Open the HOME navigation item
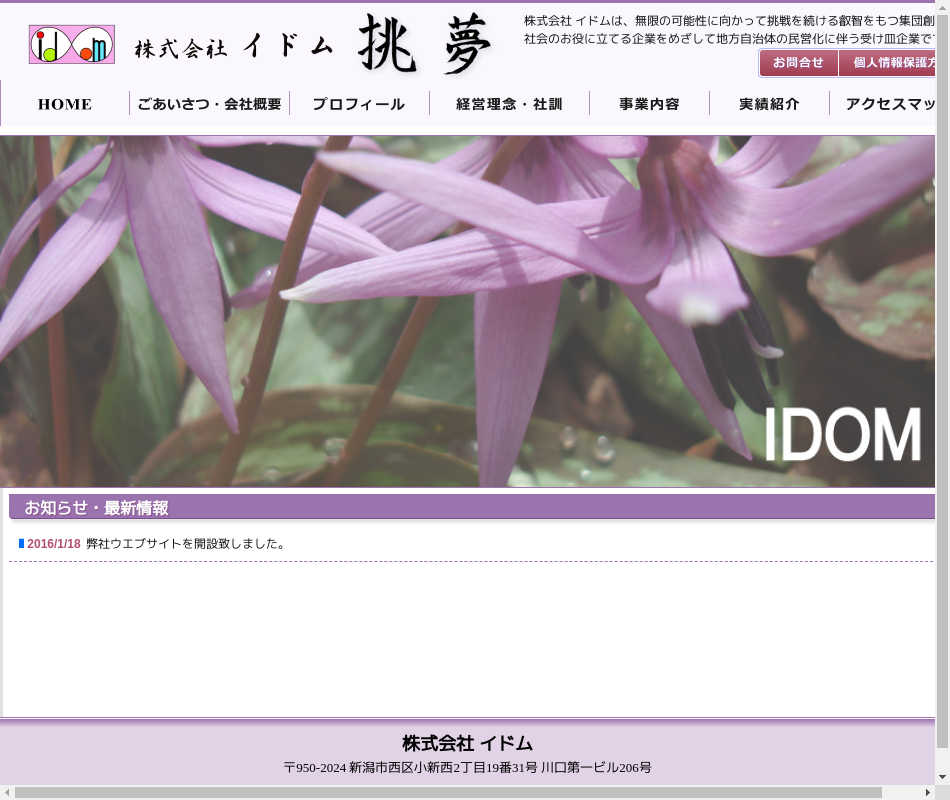 coord(65,104)
